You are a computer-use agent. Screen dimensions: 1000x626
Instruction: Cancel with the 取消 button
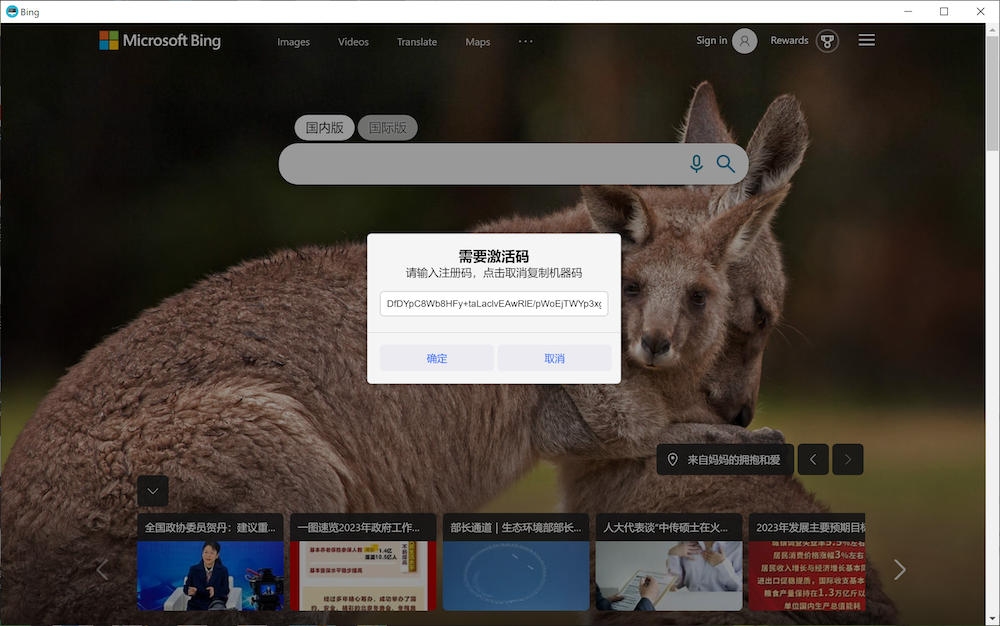click(554, 358)
